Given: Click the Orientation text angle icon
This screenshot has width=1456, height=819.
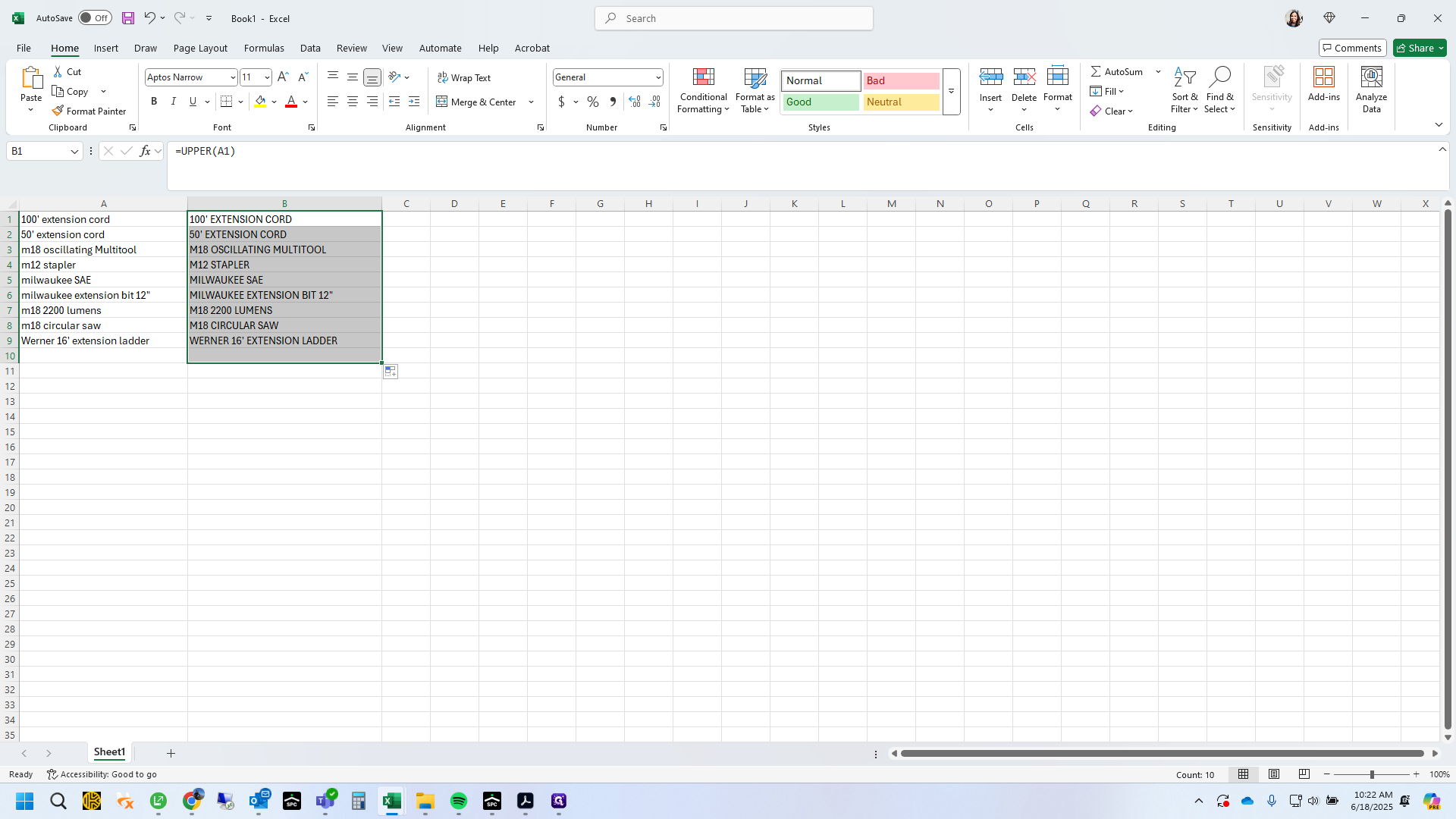Looking at the screenshot, I should pos(394,77).
